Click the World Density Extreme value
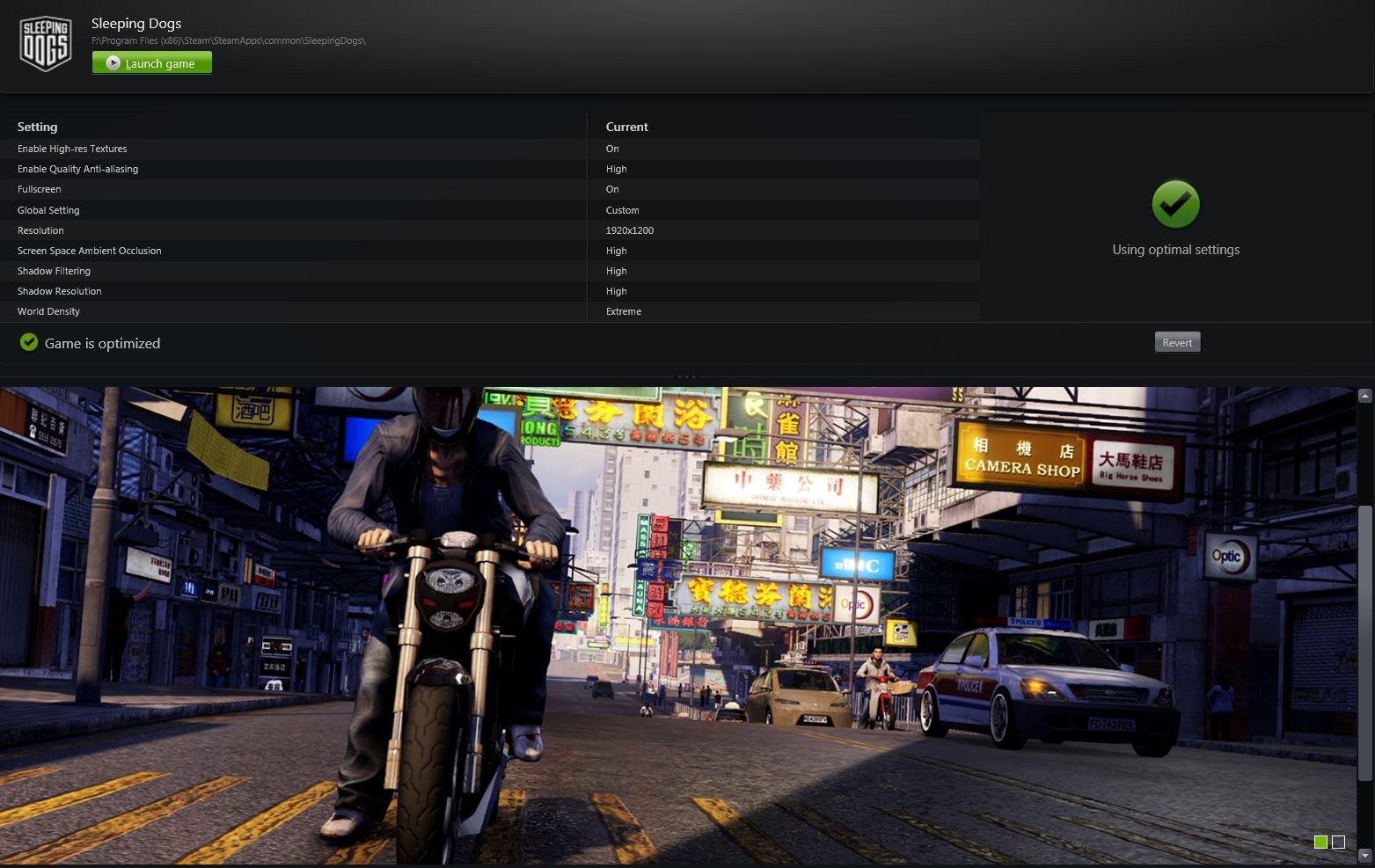 [624, 311]
